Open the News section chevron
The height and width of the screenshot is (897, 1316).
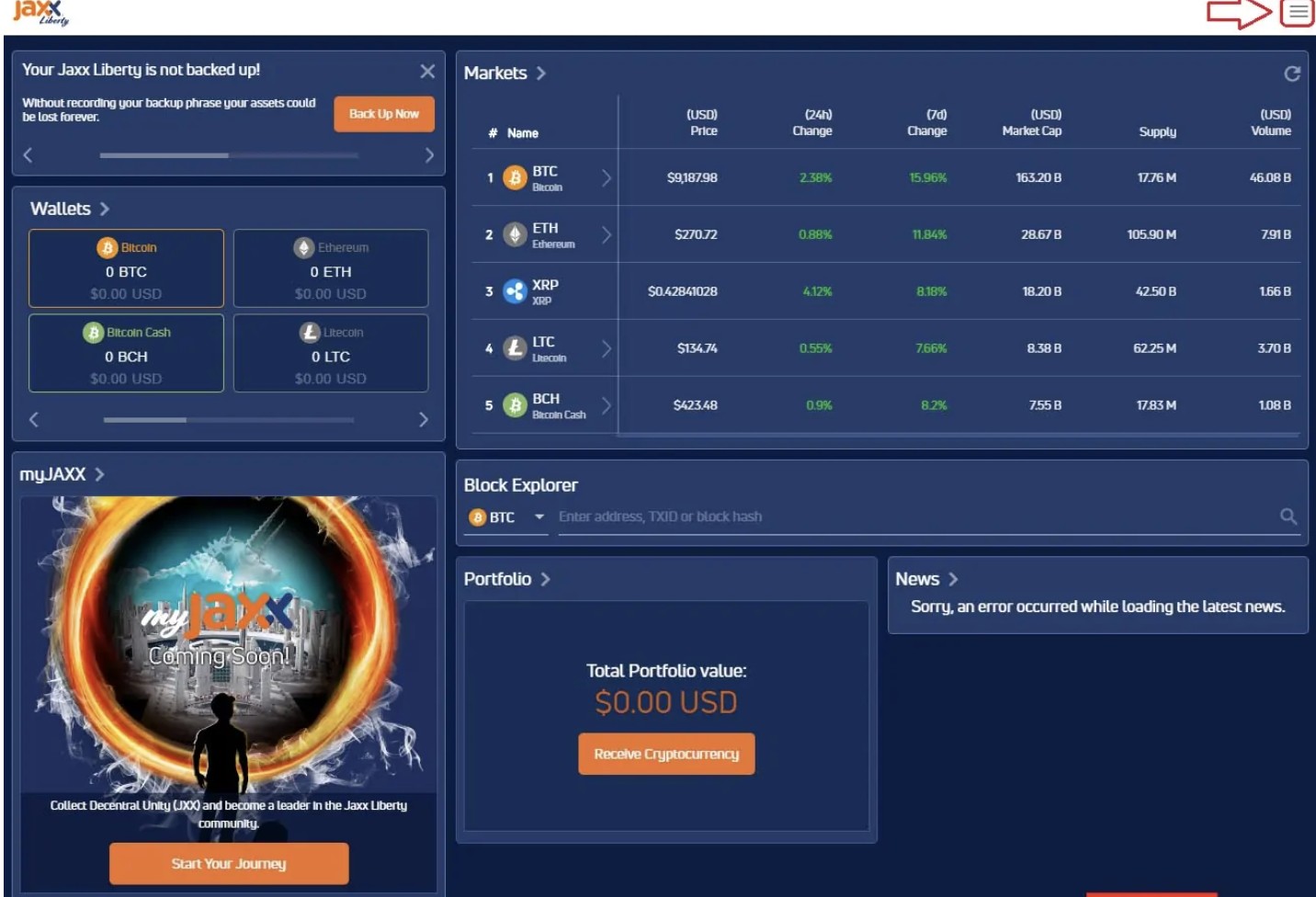(x=953, y=579)
